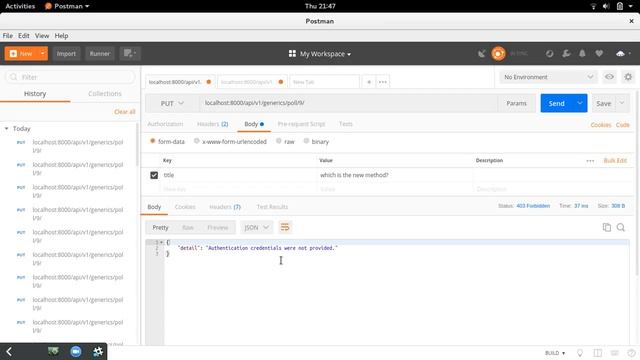Open form-data column options ellipsis
The width and height of the screenshot is (640, 360).
[590, 161]
